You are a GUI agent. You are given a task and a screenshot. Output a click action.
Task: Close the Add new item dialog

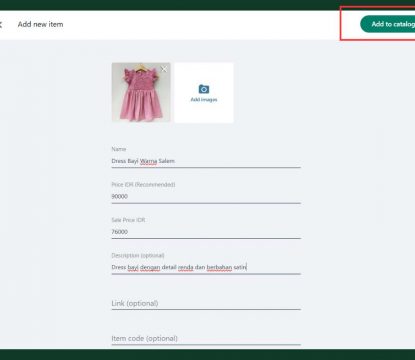point(1,24)
